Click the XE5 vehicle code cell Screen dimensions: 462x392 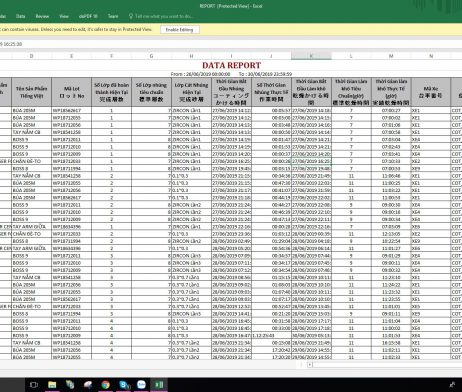click(x=431, y=306)
